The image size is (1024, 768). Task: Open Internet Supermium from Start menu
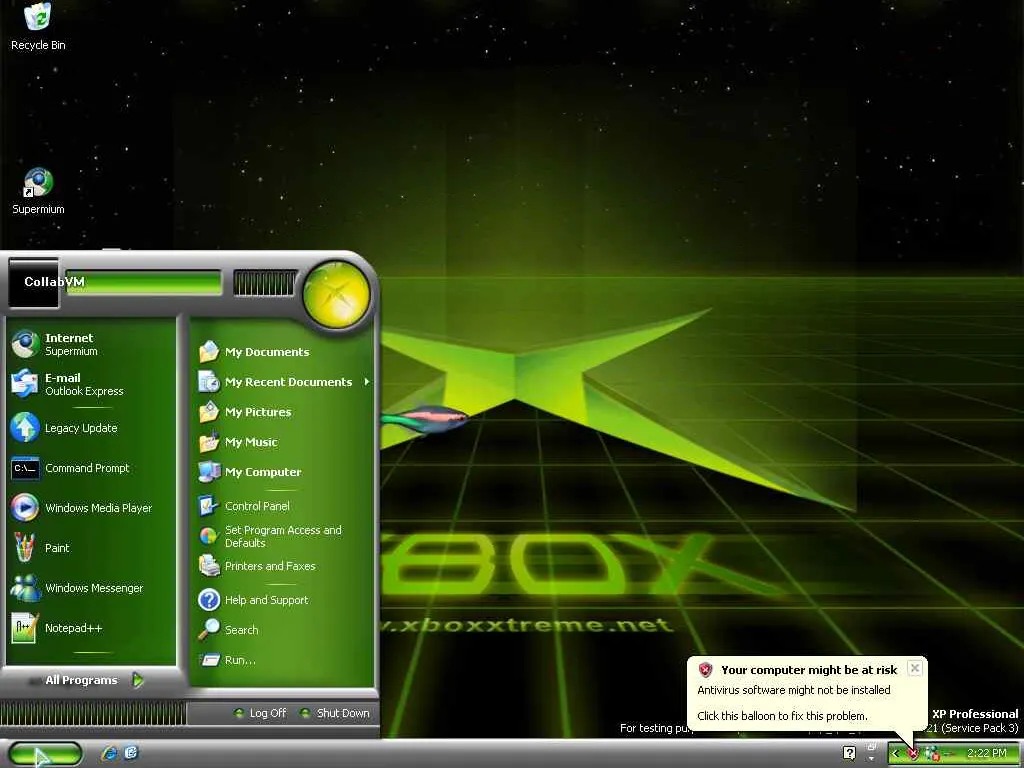click(x=91, y=344)
